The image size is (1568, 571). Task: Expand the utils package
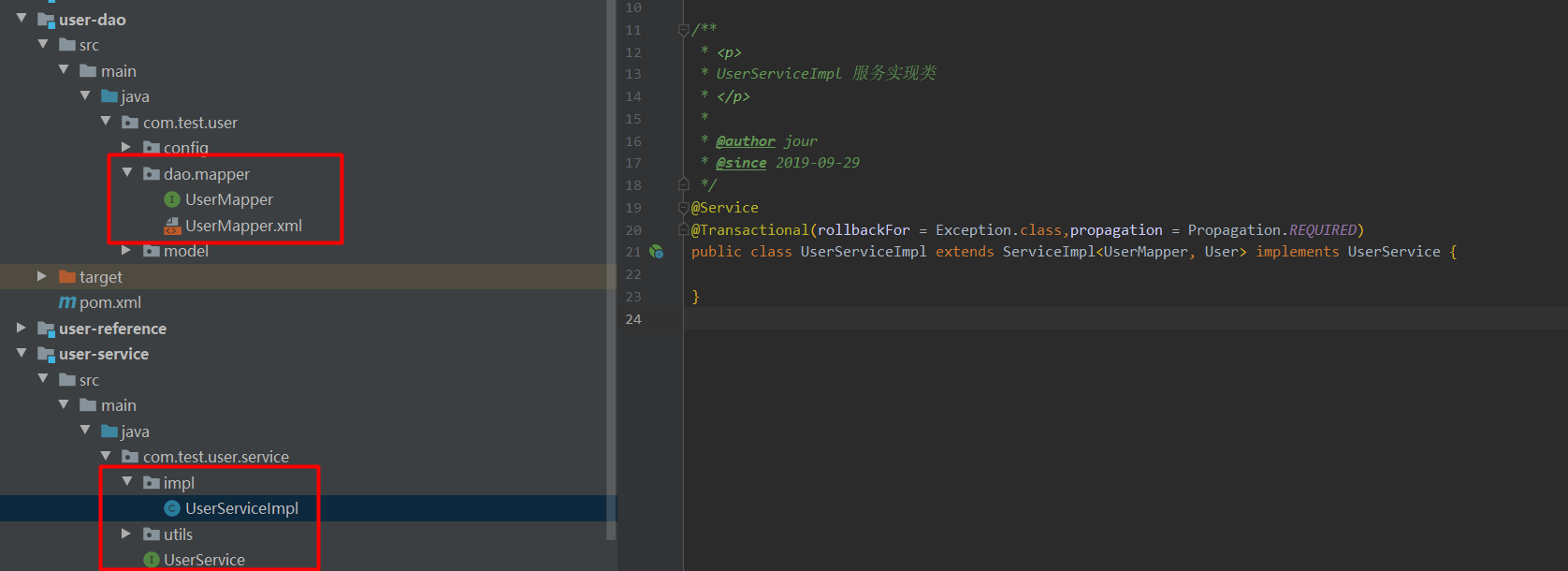click(126, 534)
